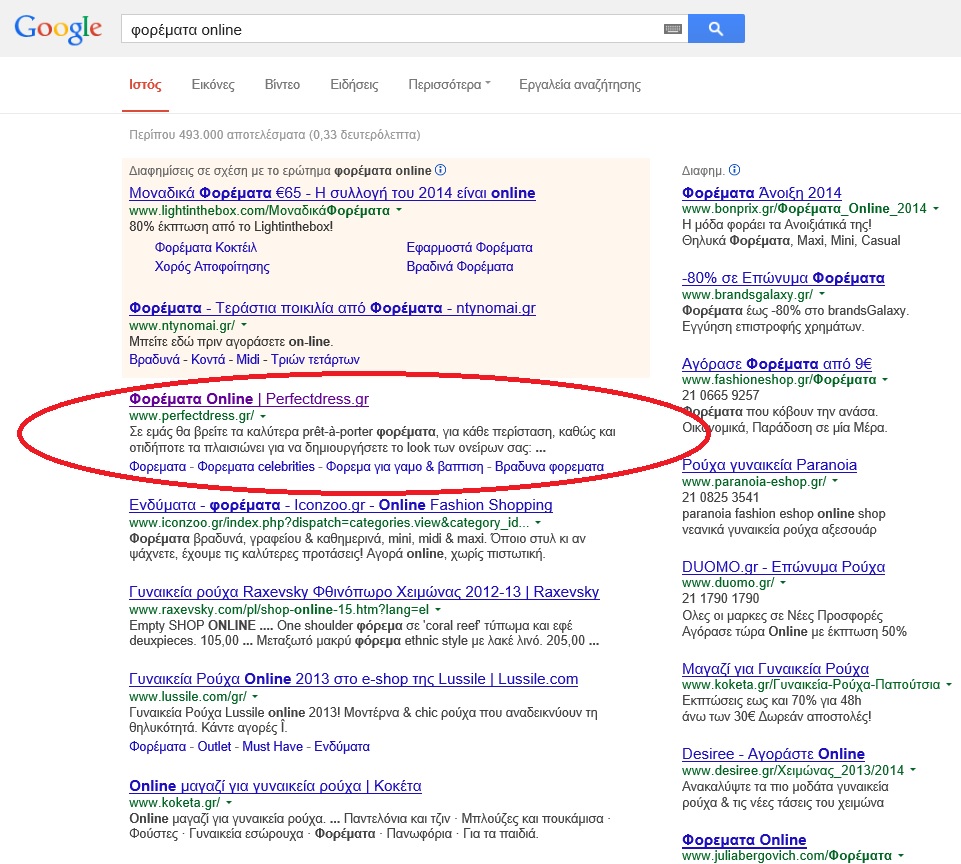Viewport: 961px width, 864px height.
Task: Select the Ιστός tab
Action: tap(145, 85)
